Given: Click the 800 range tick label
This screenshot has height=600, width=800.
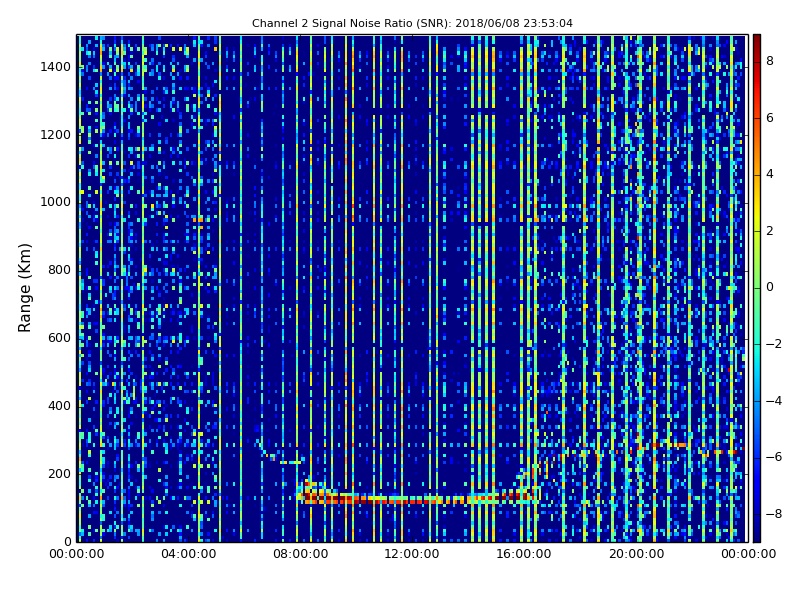Looking at the screenshot, I should (x=59, y=270).
